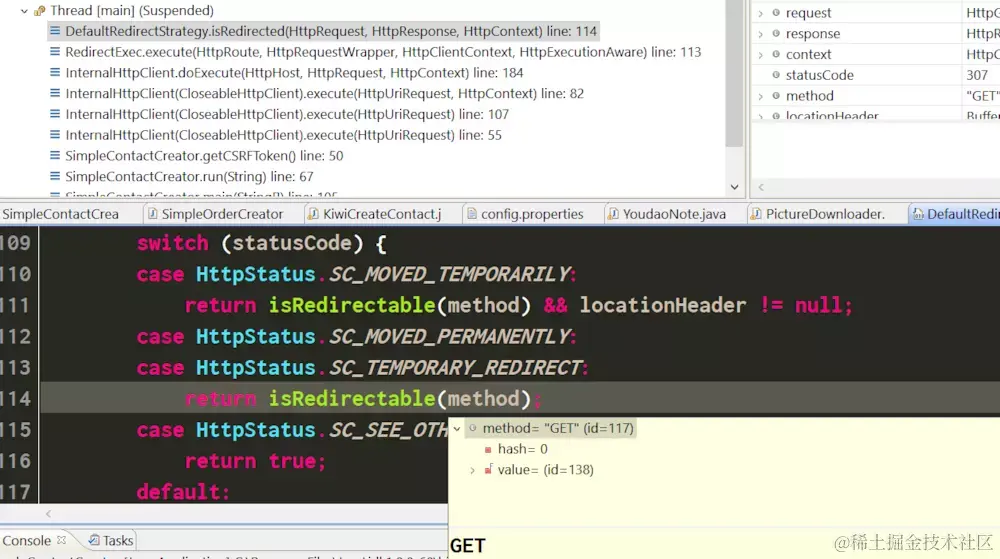Click the KiwiCreateContact.j tab file icon

313,214
